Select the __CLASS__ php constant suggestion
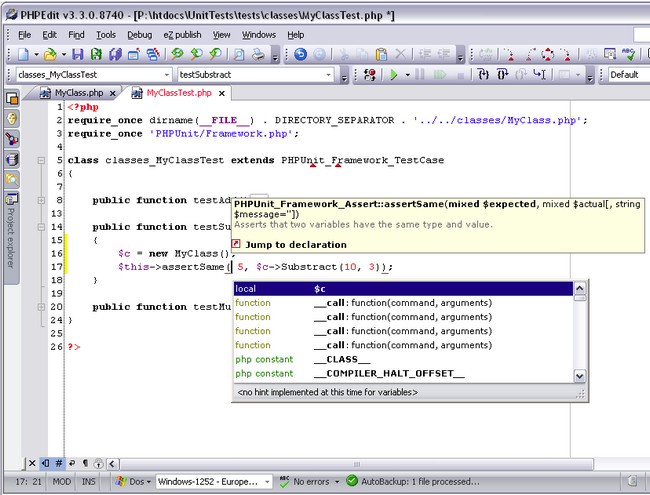 pyautogui.click(x=342, y=359)
